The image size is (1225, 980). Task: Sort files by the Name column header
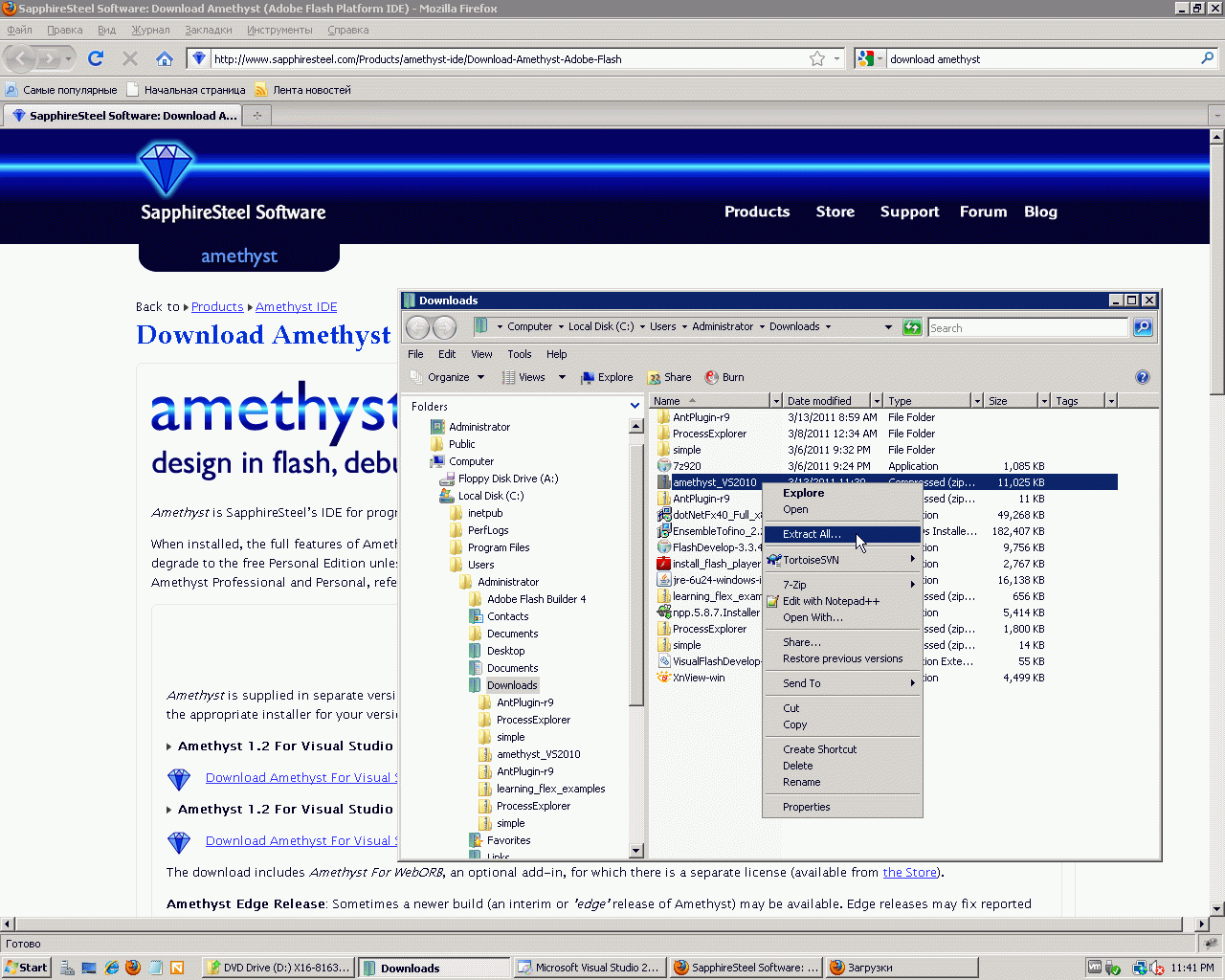[711, 401]
